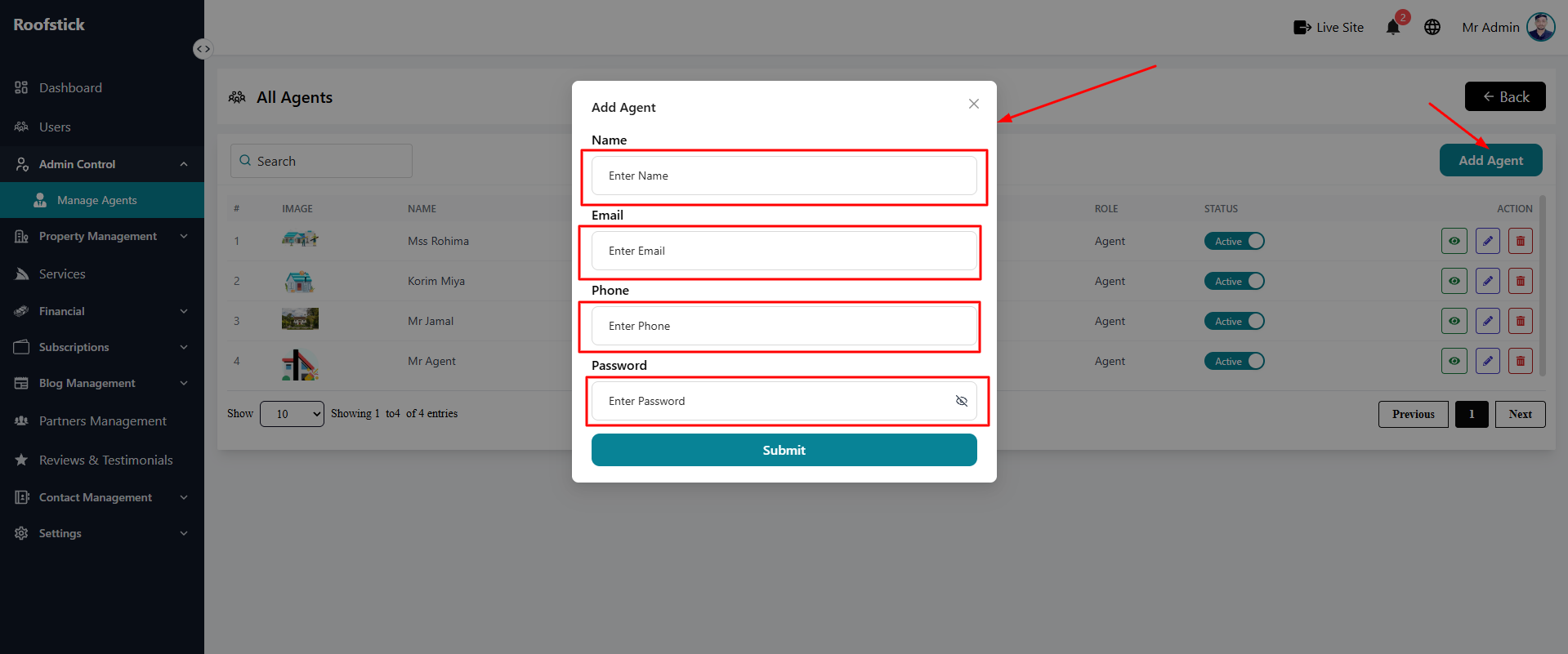The image size is (1568, 654).
Task: Open the Show entries dropdown
Action: [x=292, y=414]
